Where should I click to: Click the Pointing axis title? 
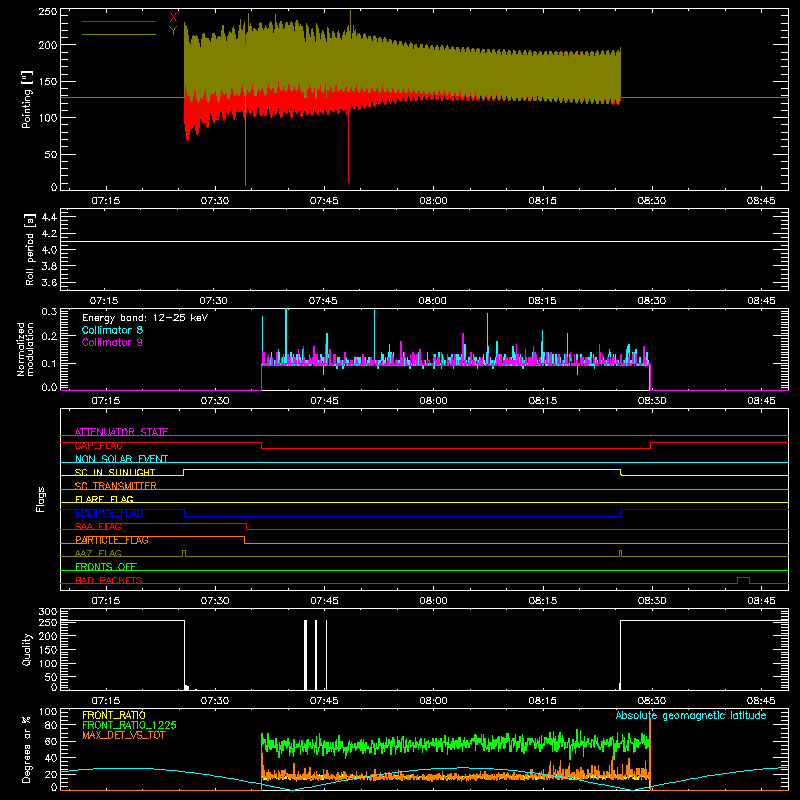(27, 99)
